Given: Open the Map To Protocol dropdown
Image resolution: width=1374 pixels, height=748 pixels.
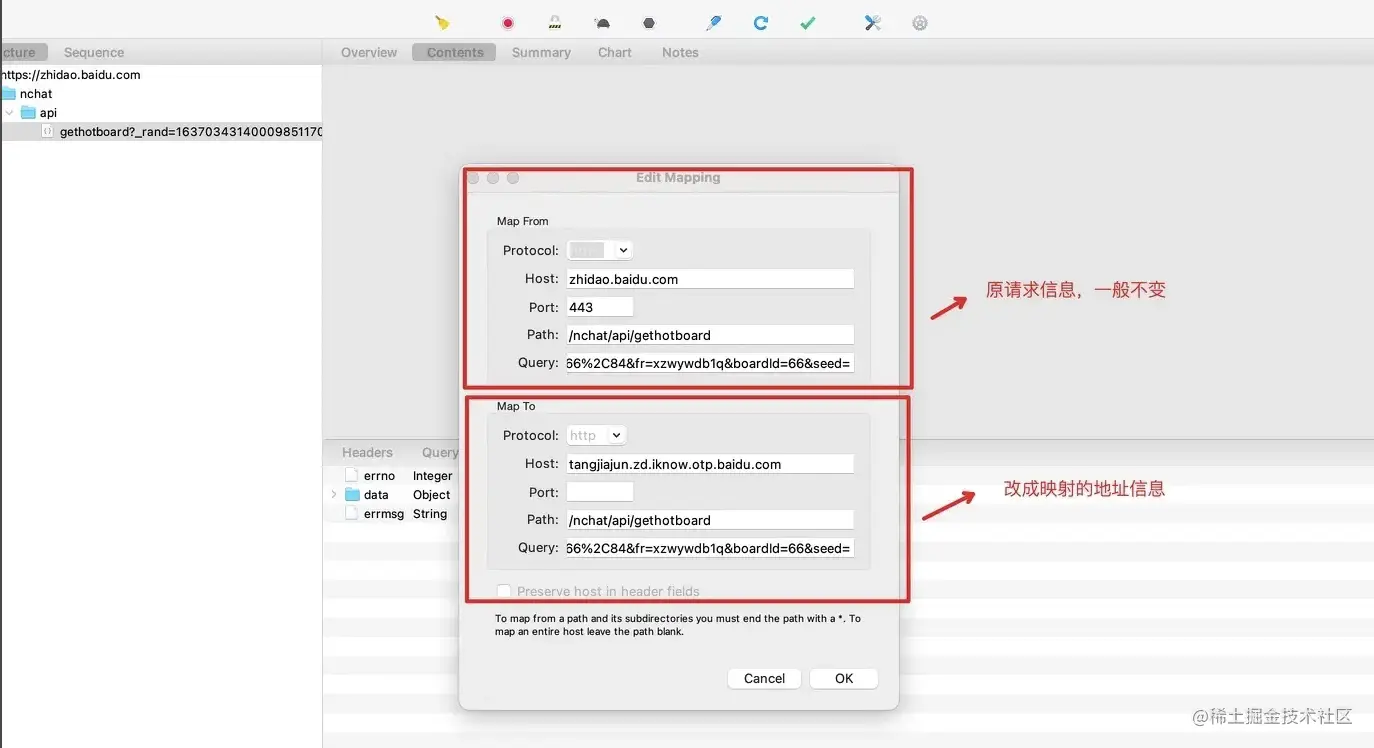Looking at the screenshot, I should [x=596, y=435].
